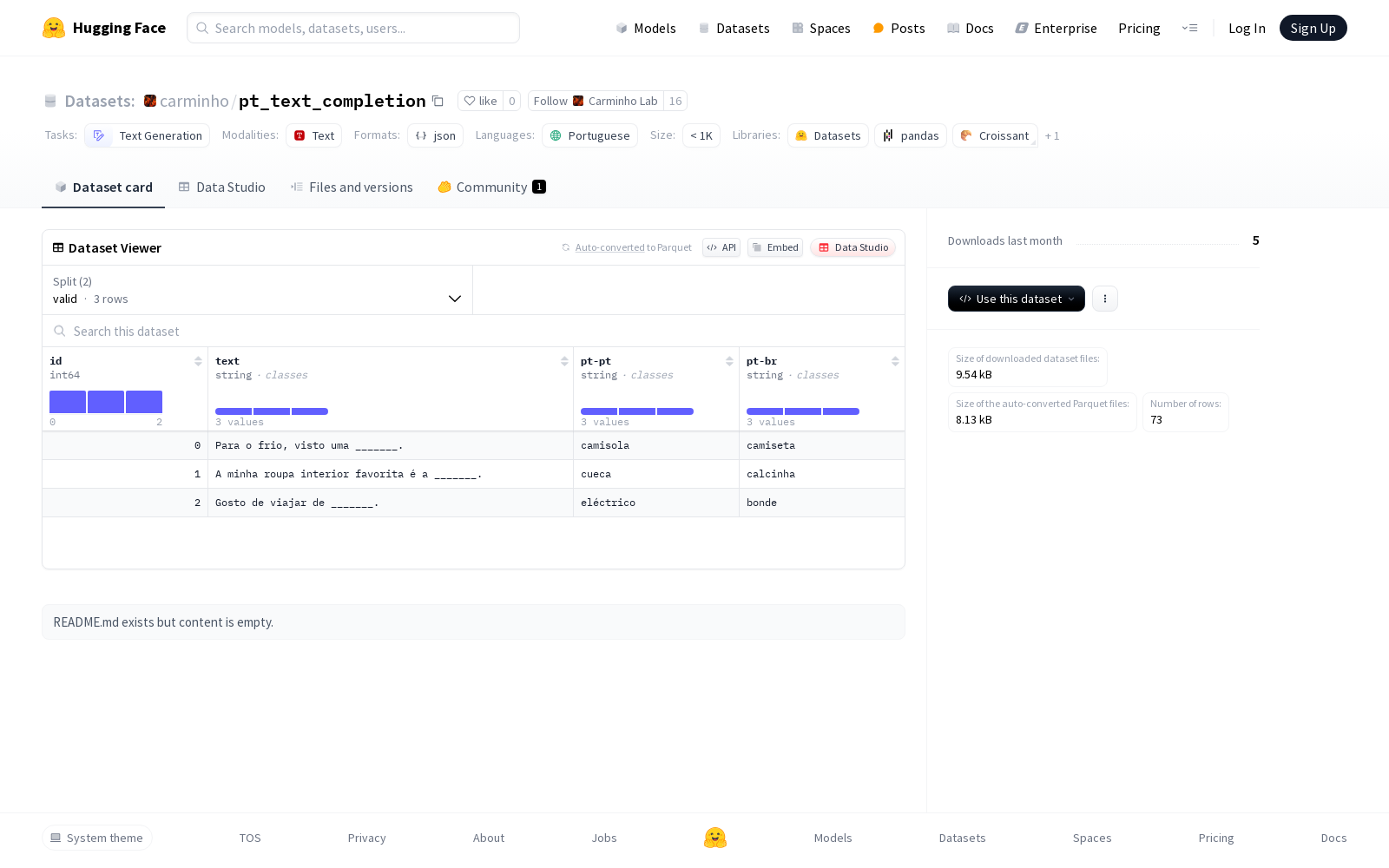1389x868 pixels.
Task: Click the like count number
Action: tap(512, 101)
